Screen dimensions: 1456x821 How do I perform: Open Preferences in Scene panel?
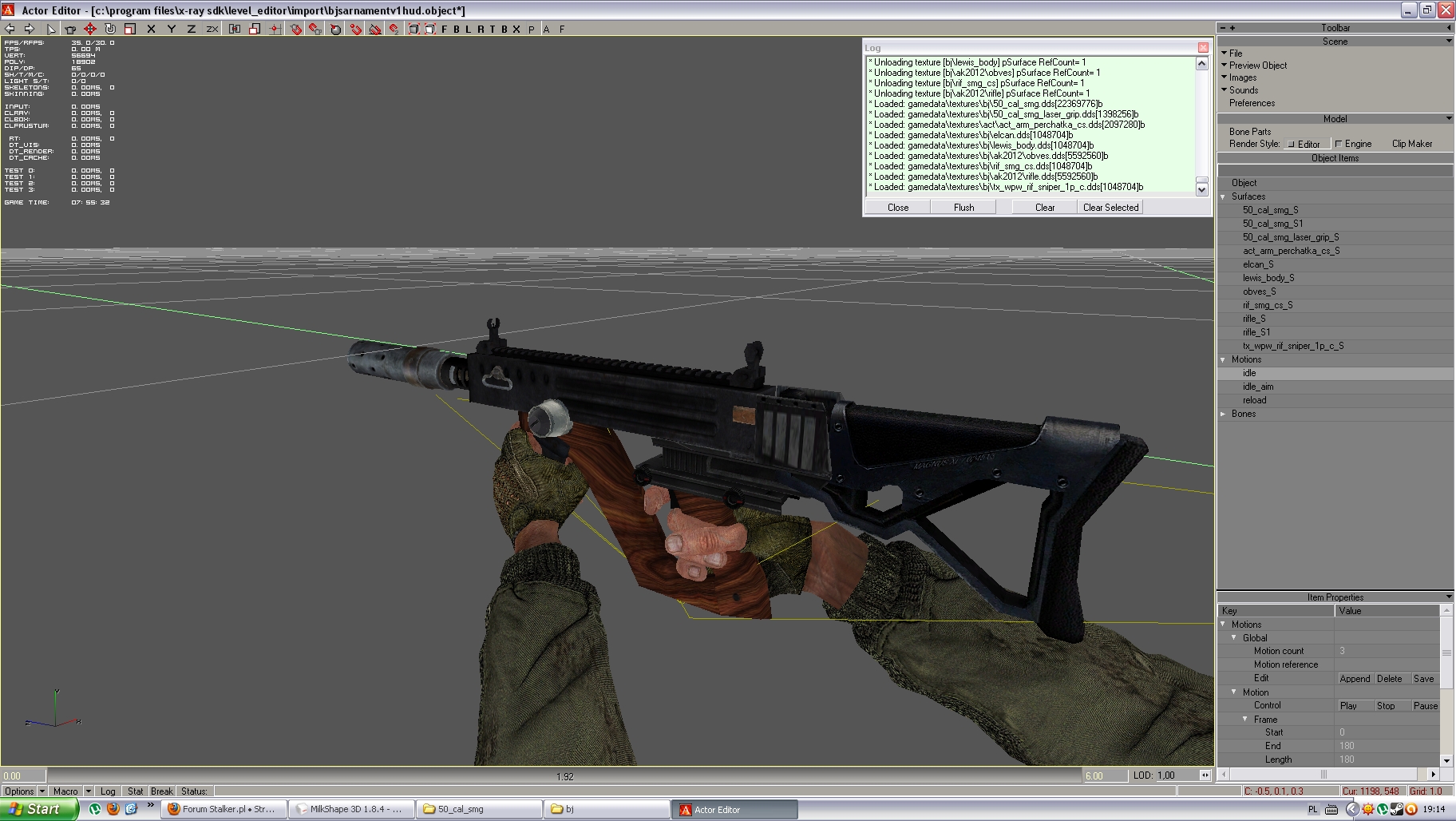click(x=1252, y=103)
